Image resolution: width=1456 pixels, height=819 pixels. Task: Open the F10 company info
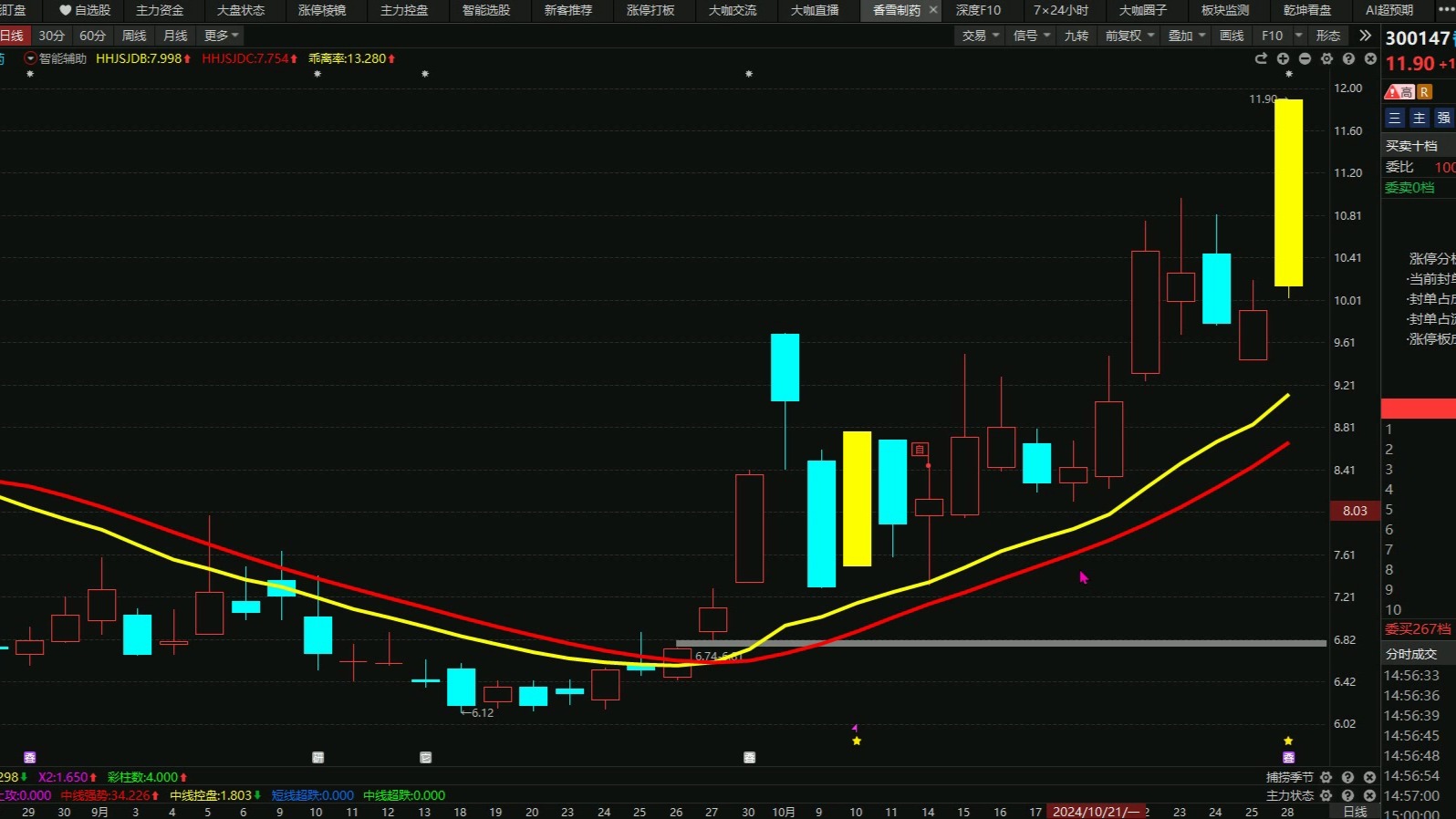[x=1272, y=36]
